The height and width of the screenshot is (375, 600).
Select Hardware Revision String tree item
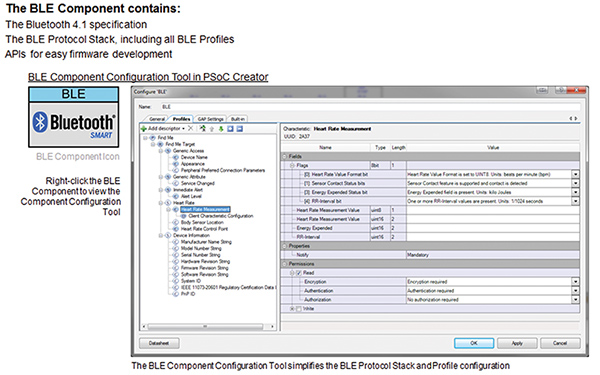[205, 261]
